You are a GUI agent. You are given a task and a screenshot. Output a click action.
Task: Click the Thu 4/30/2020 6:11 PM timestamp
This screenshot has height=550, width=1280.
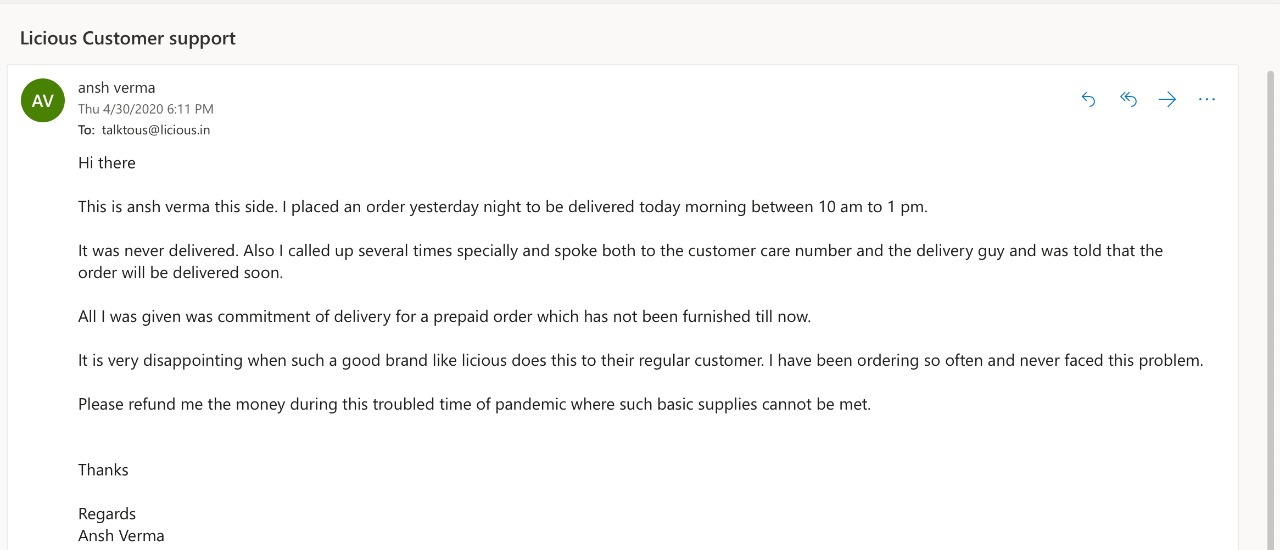pos(146,109)
